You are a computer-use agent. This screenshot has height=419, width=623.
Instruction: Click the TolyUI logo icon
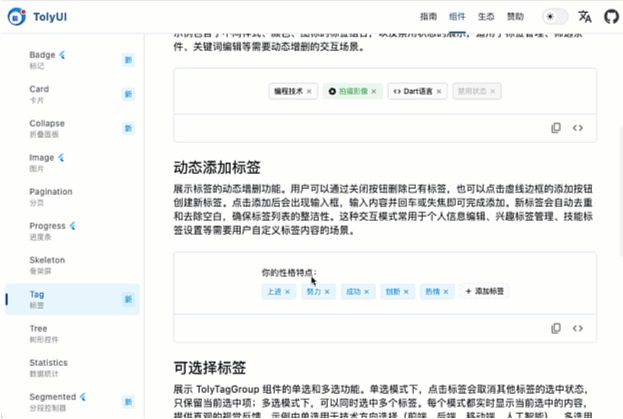[17, 17]
